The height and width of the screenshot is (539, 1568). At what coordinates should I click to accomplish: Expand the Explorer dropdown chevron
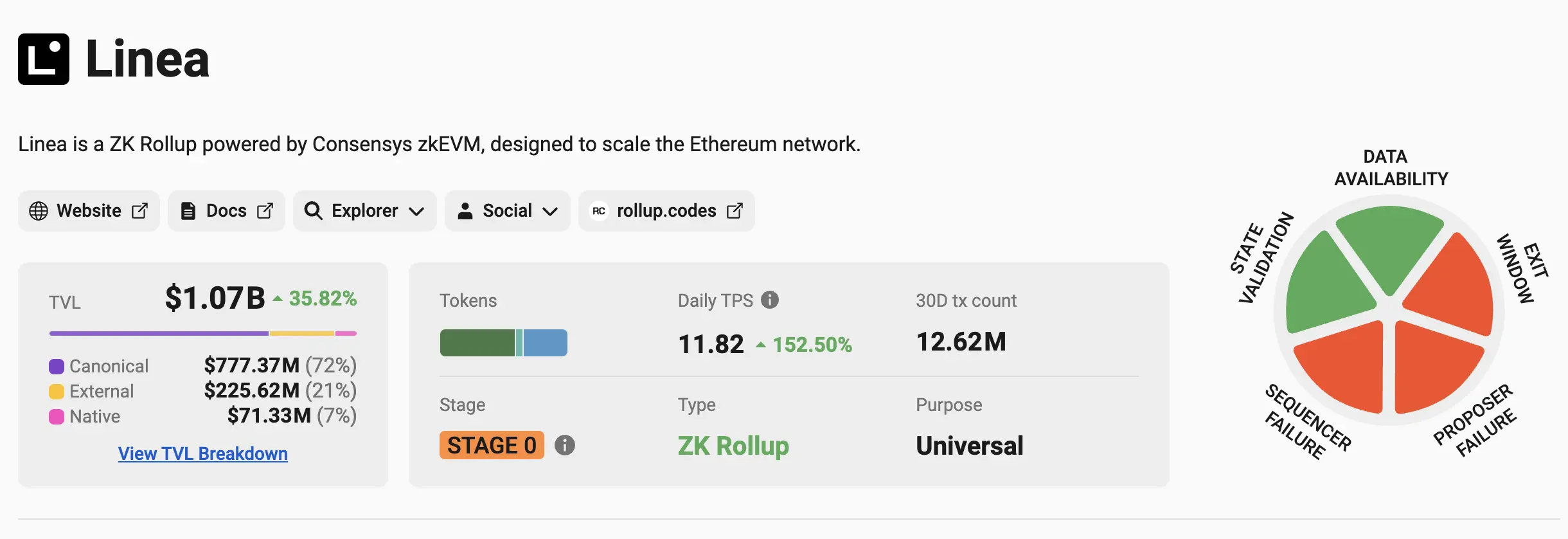[x=416, y=211]
